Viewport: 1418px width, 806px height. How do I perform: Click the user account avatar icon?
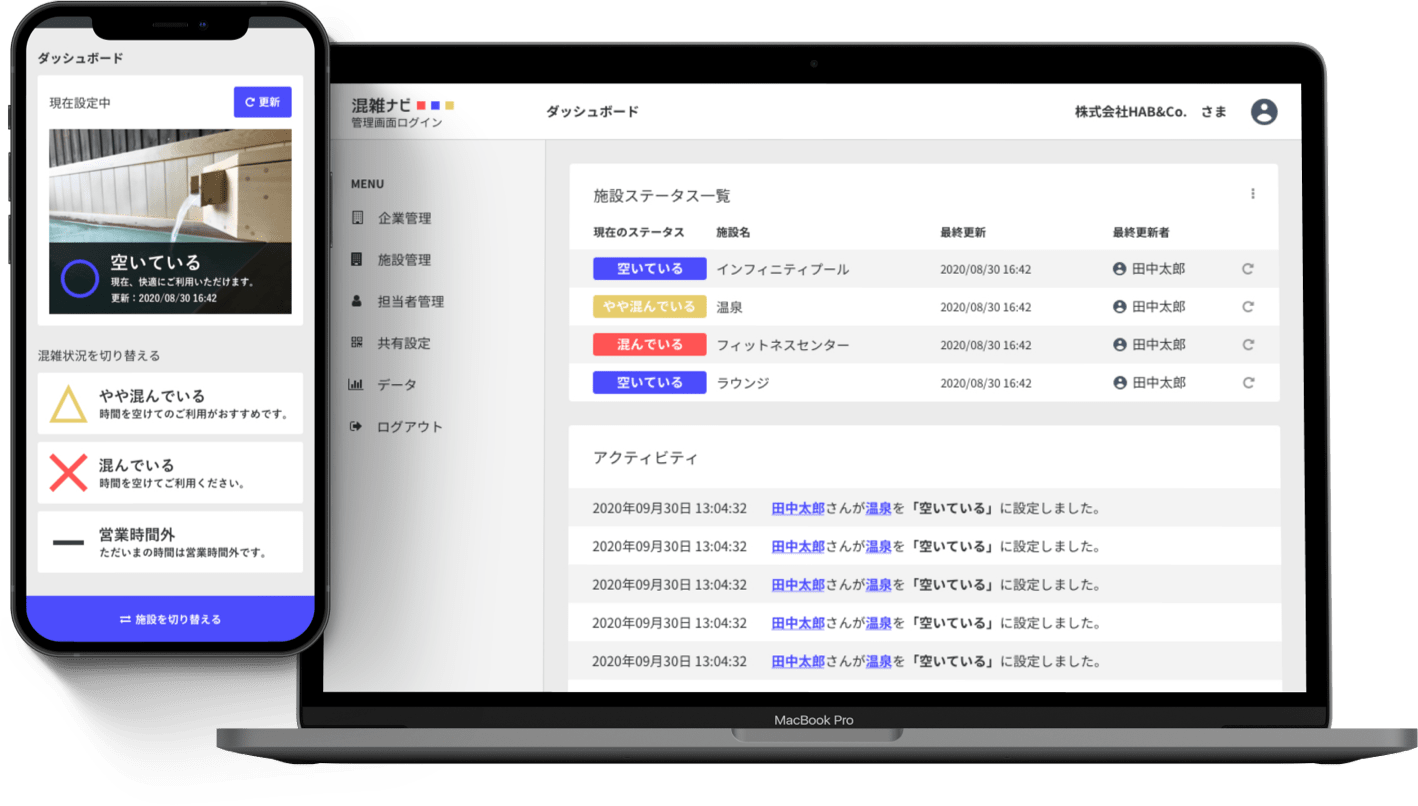pos(1264,112)
